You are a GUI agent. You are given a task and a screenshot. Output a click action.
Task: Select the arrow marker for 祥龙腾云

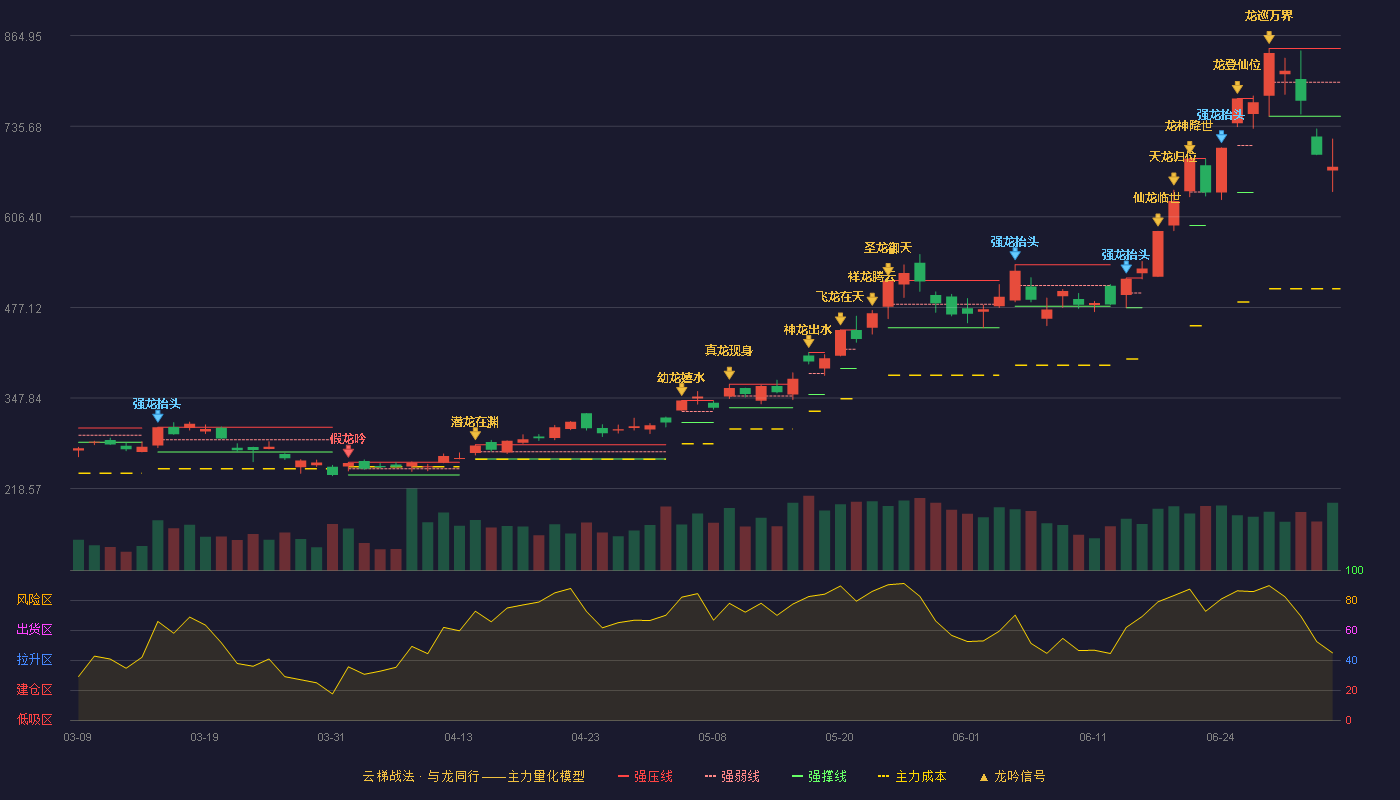(x=872, y=299)
